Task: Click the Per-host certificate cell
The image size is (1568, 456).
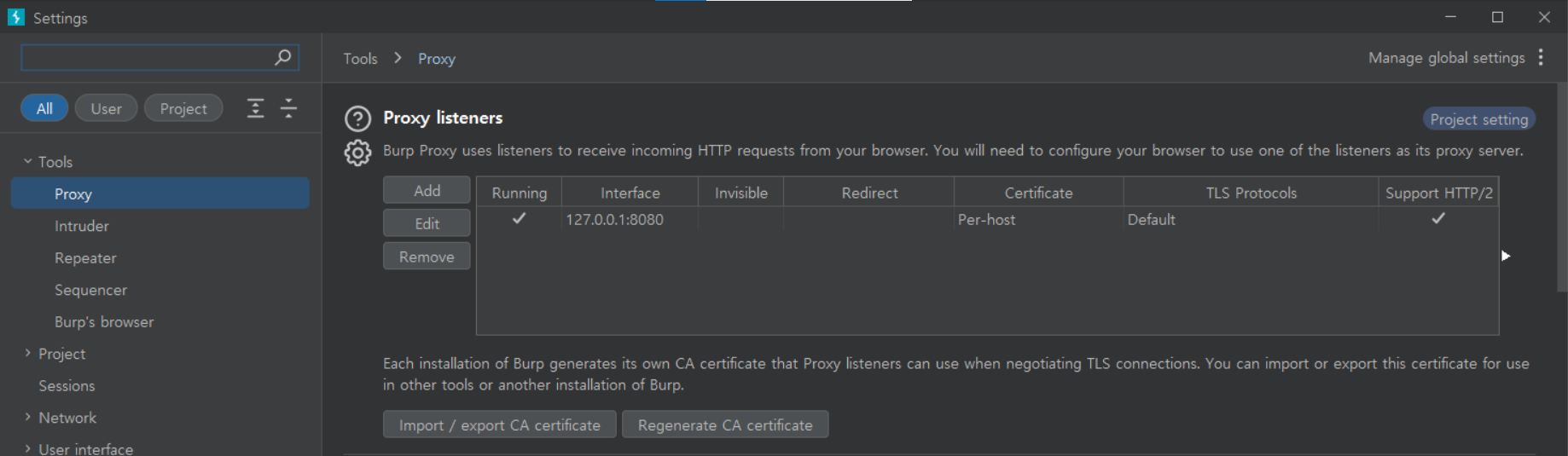Action: 1038,219
